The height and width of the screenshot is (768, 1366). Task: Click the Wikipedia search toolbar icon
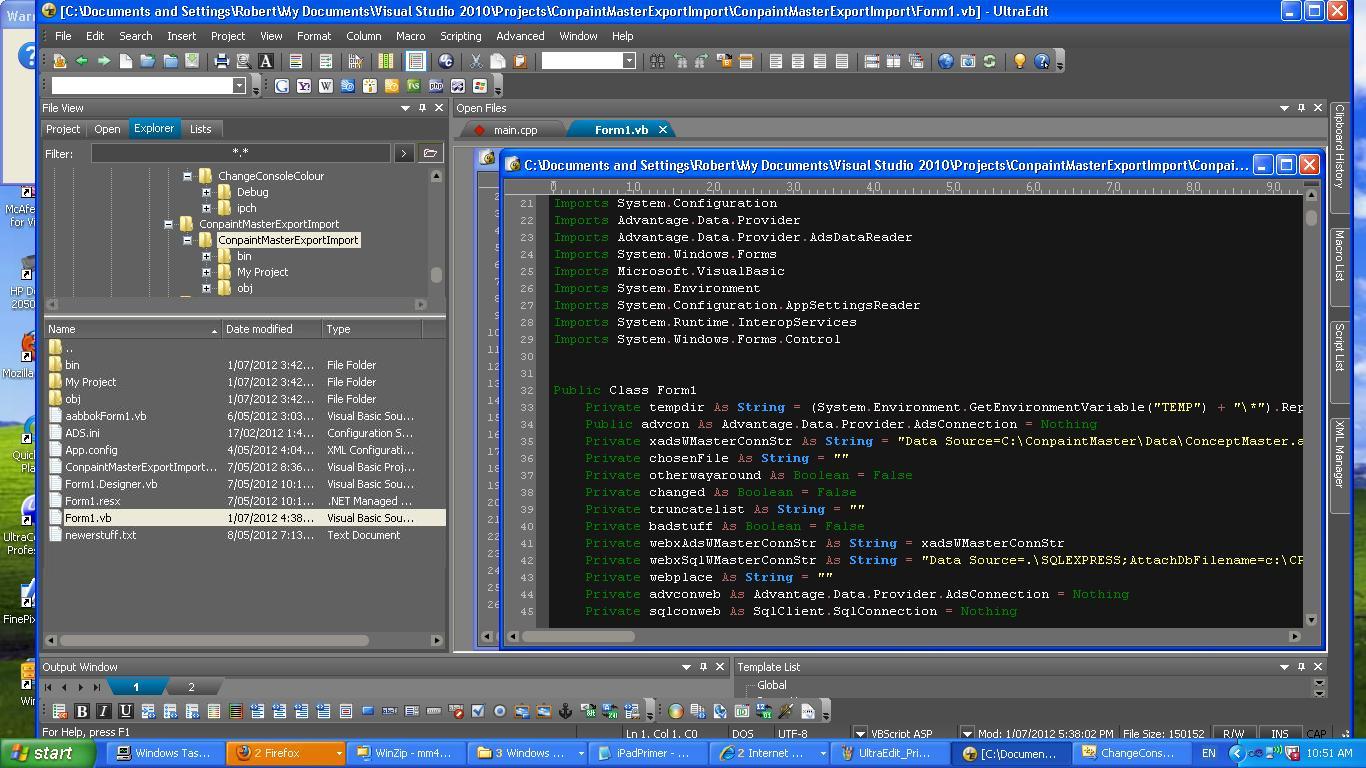(326, 86)
